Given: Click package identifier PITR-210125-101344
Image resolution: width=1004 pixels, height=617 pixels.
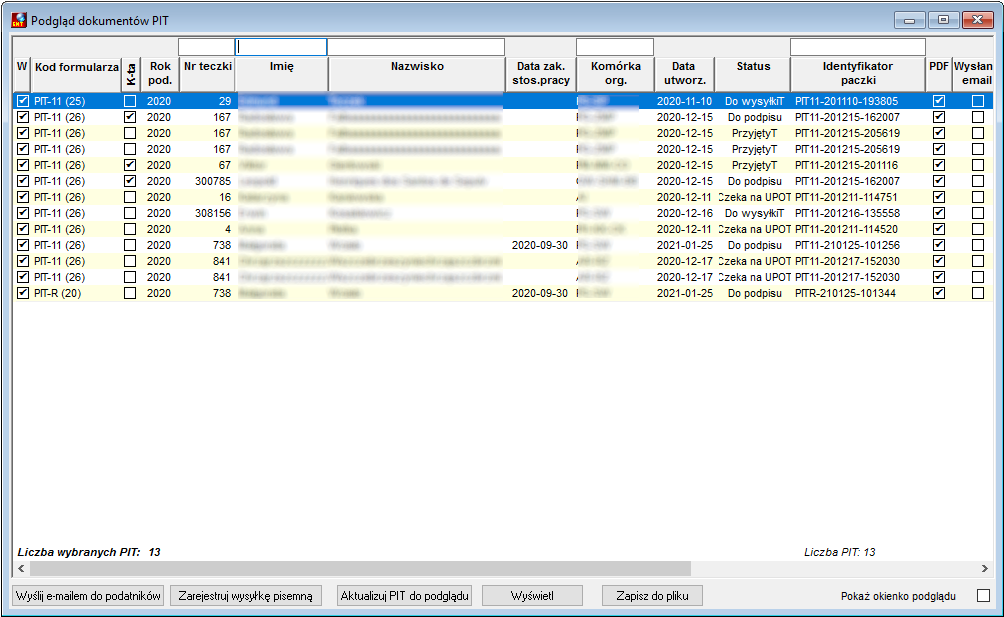Looking at the screenshot, I should pos(845,293).
